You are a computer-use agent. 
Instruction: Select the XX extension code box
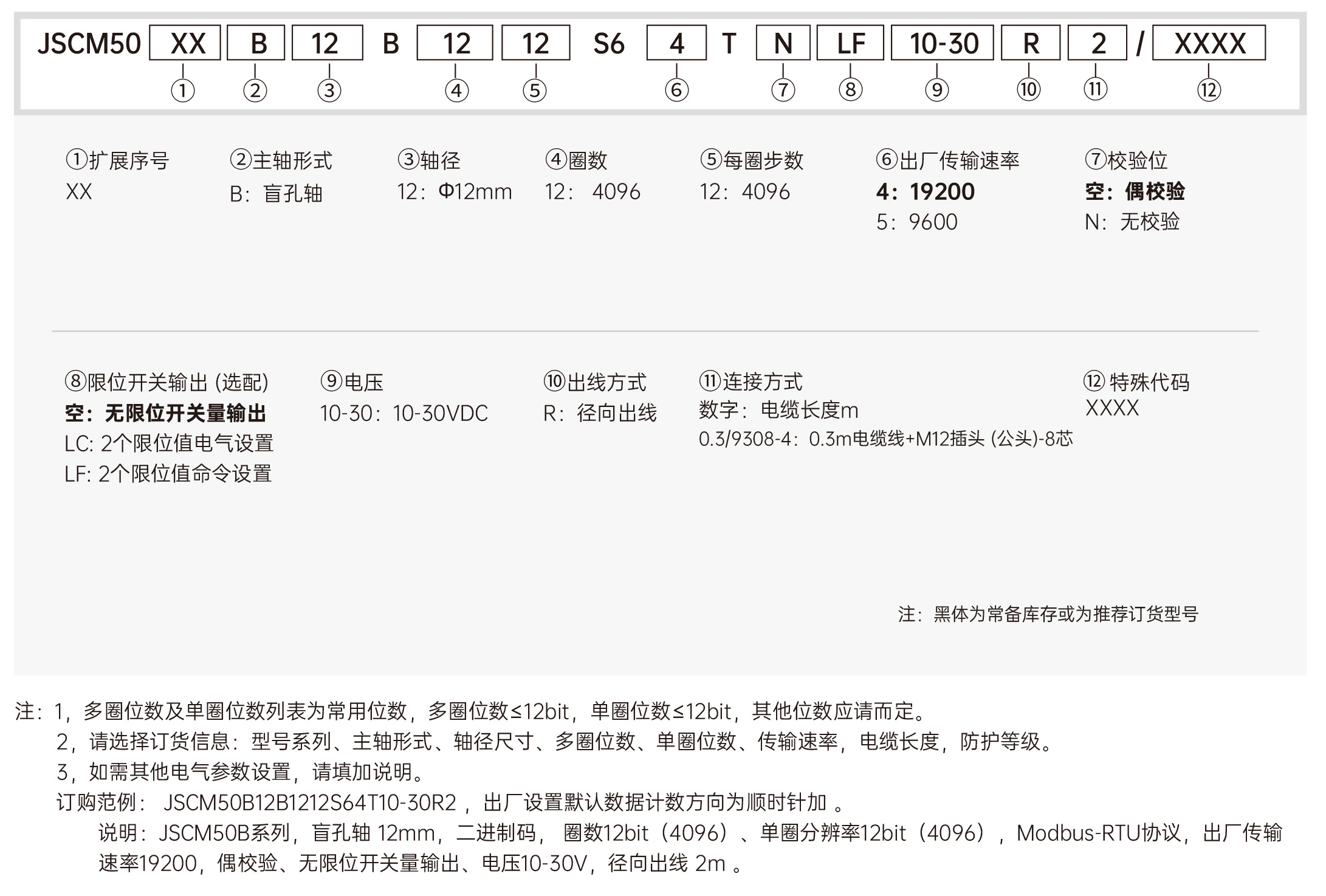185,43
